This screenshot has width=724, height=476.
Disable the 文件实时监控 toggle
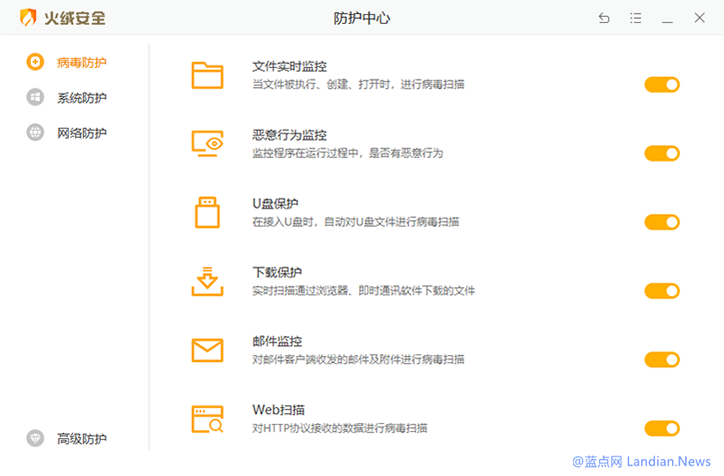(661, 85)
